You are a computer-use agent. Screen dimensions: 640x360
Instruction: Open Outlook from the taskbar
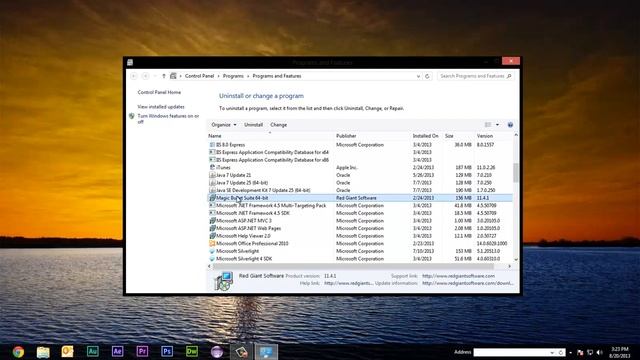(67, 351)
